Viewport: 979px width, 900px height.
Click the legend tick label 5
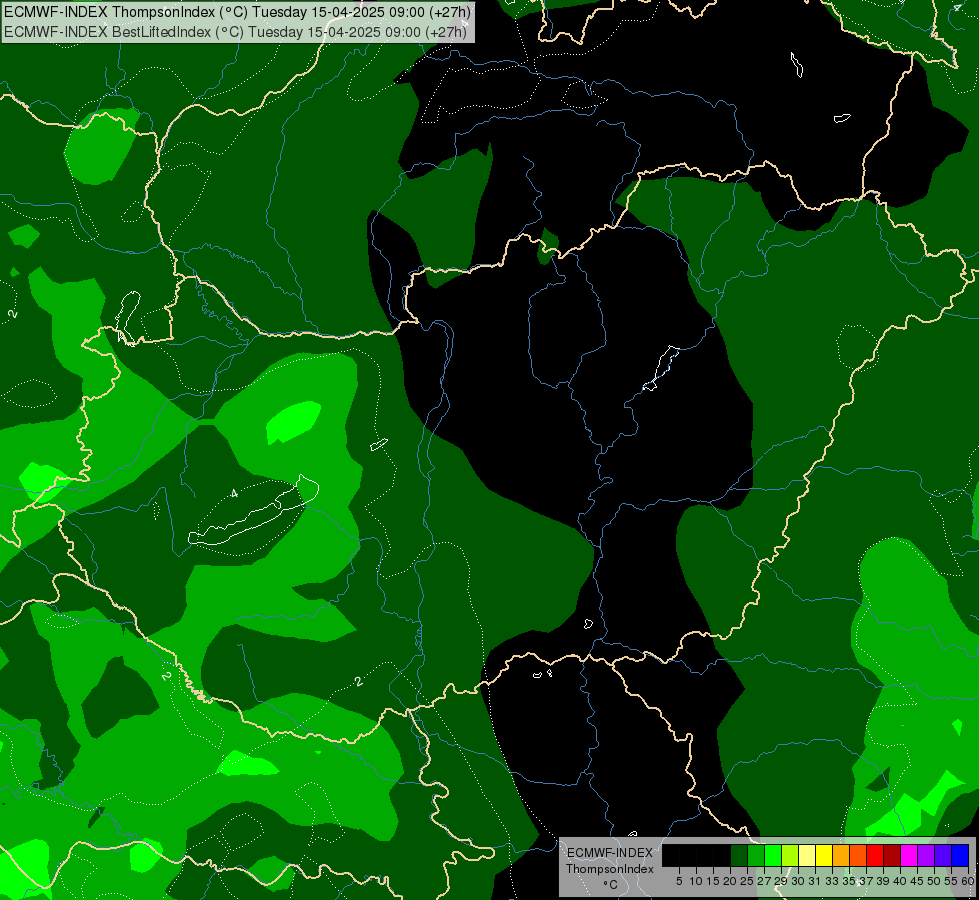tap(679, 881)
